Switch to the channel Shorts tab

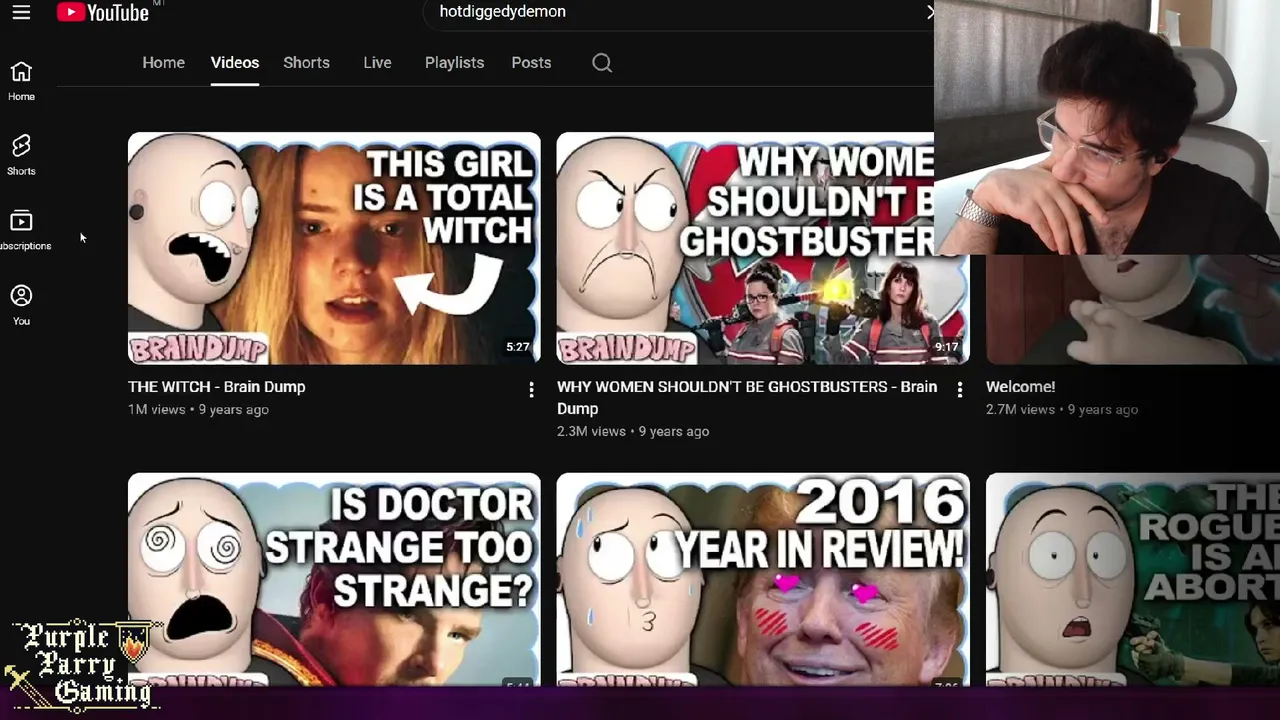click(306, 62)
